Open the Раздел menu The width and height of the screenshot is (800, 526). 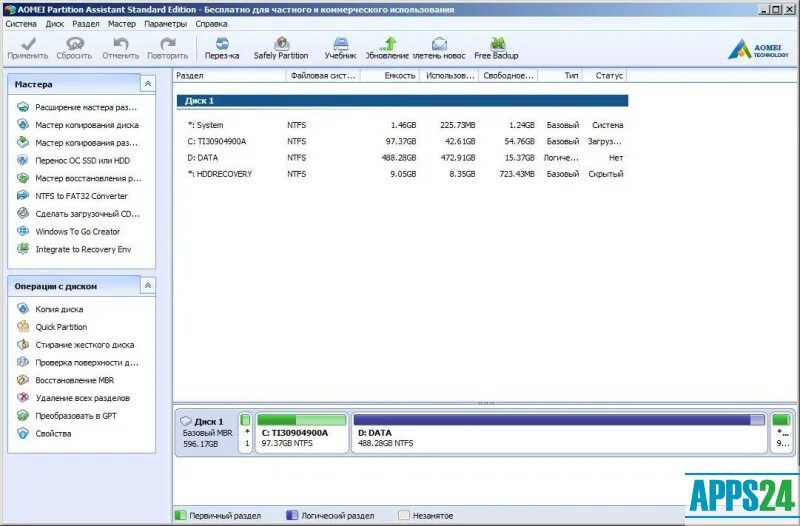click(86, 24)
